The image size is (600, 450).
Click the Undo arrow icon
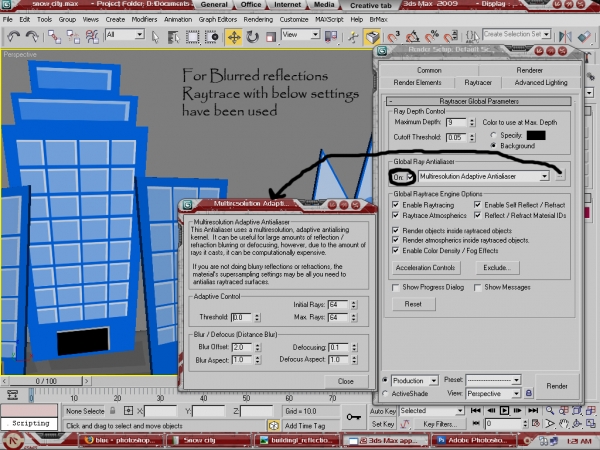point(14,37)
